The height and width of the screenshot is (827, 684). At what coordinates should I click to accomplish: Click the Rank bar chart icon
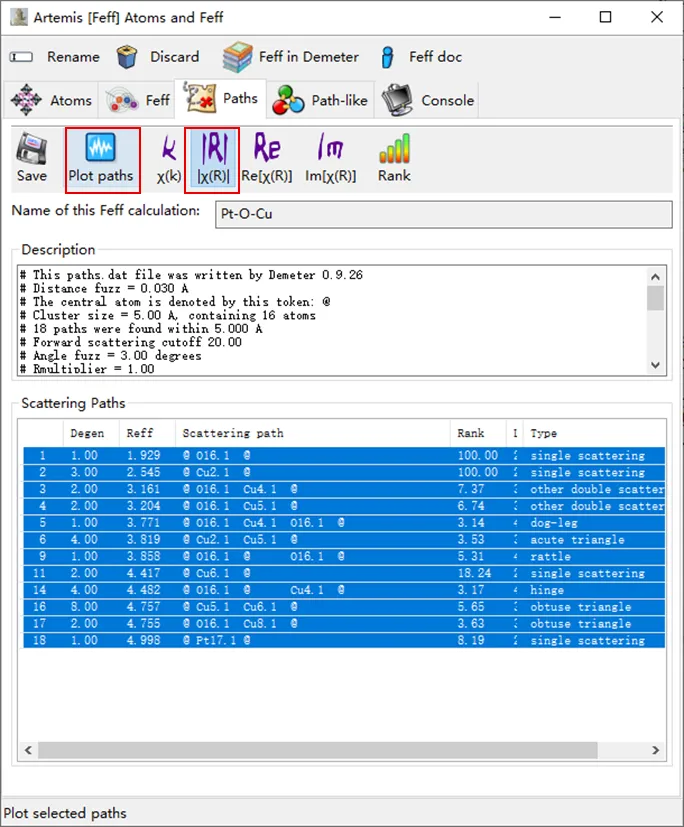tap(394, 148)
